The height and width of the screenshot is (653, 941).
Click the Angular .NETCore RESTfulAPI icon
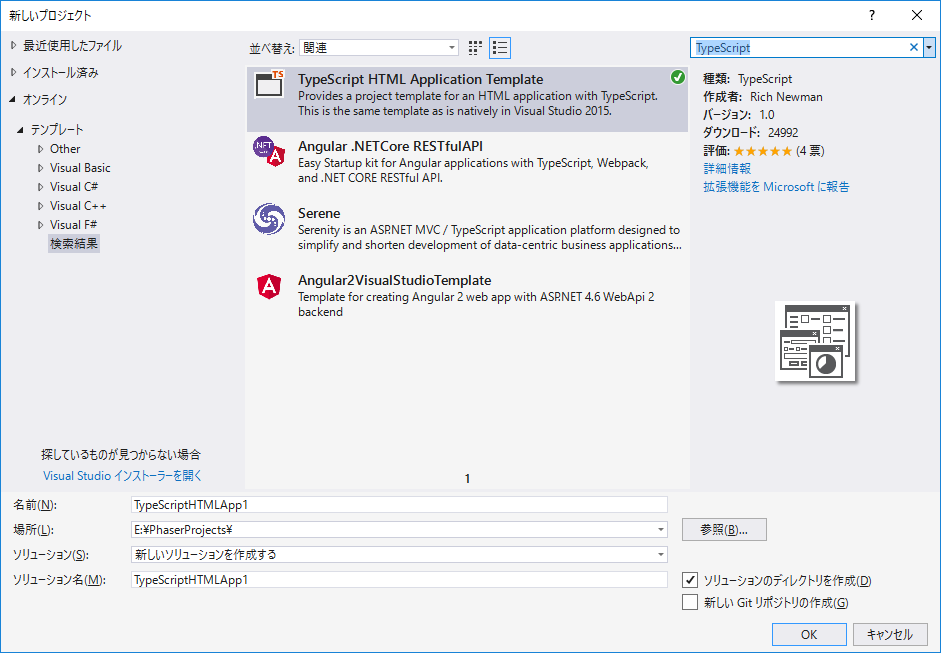(x=269, y=151)
